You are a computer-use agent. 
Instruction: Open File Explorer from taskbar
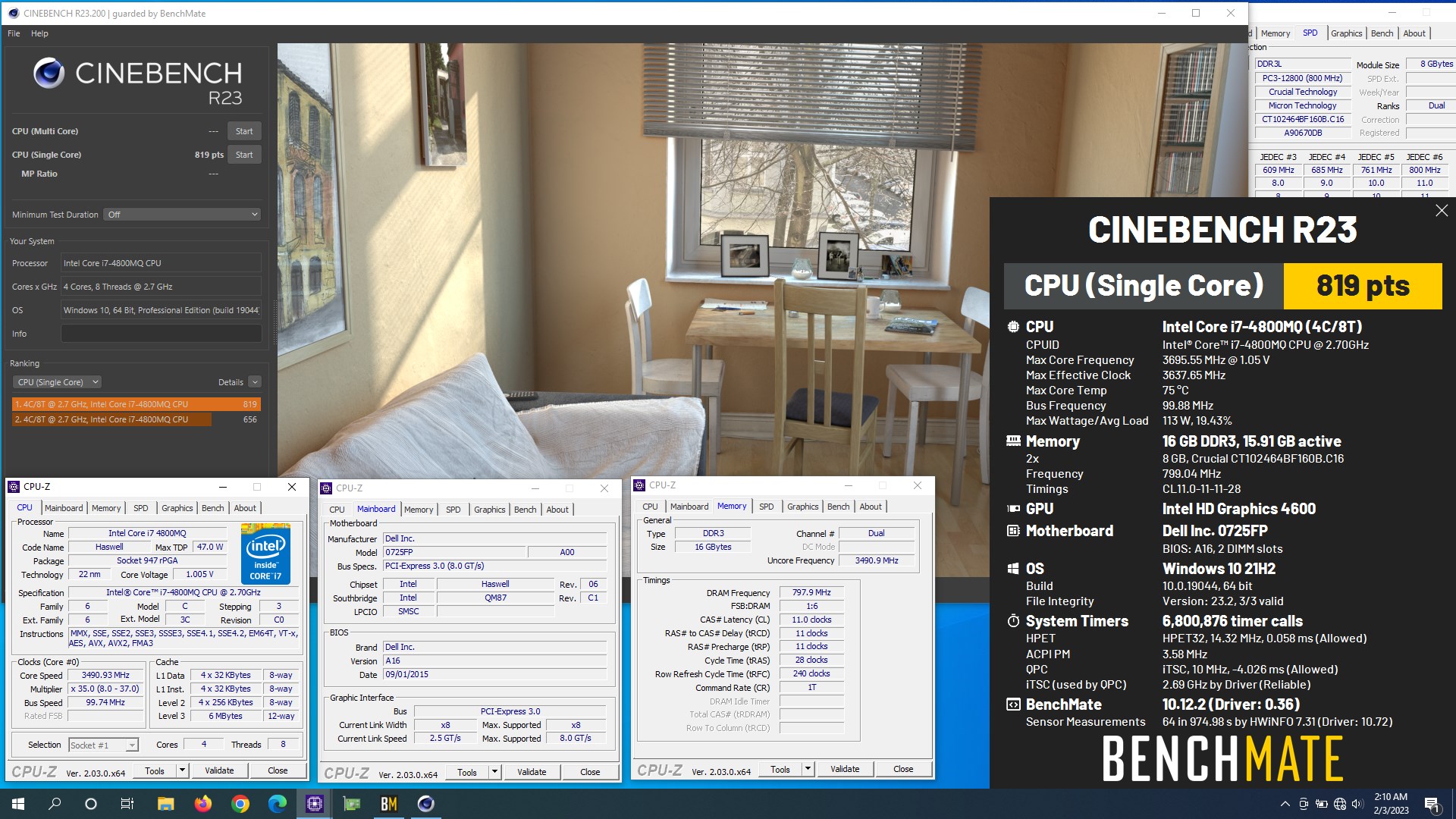click(x=165, y=804)
